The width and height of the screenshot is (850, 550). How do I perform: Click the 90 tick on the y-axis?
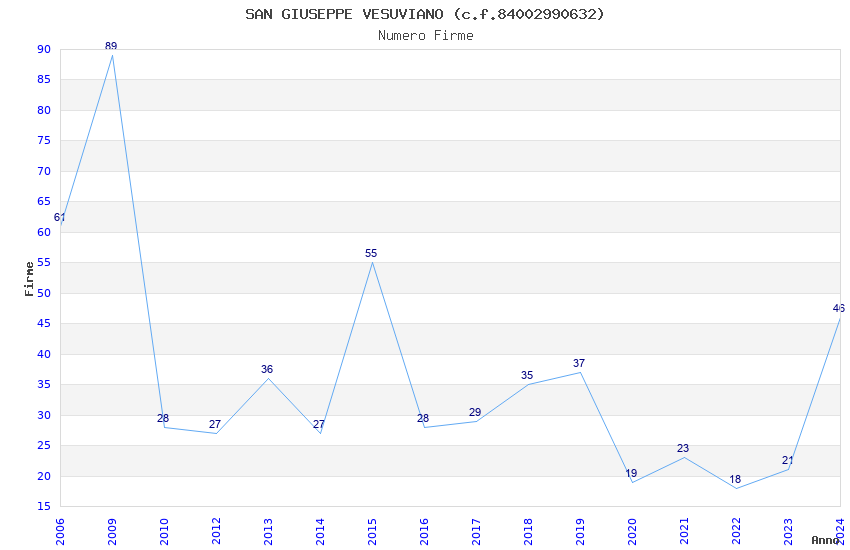coord(43,49)
